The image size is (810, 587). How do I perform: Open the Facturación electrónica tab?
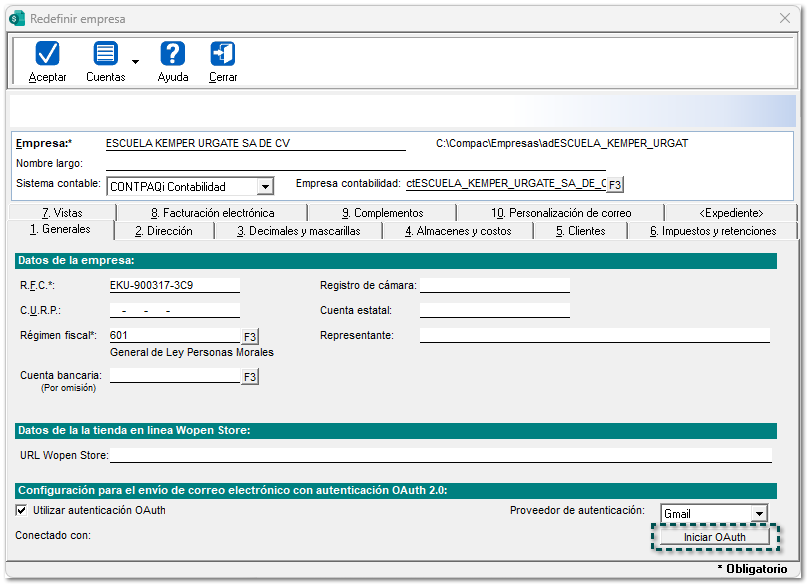click(211, 213)
